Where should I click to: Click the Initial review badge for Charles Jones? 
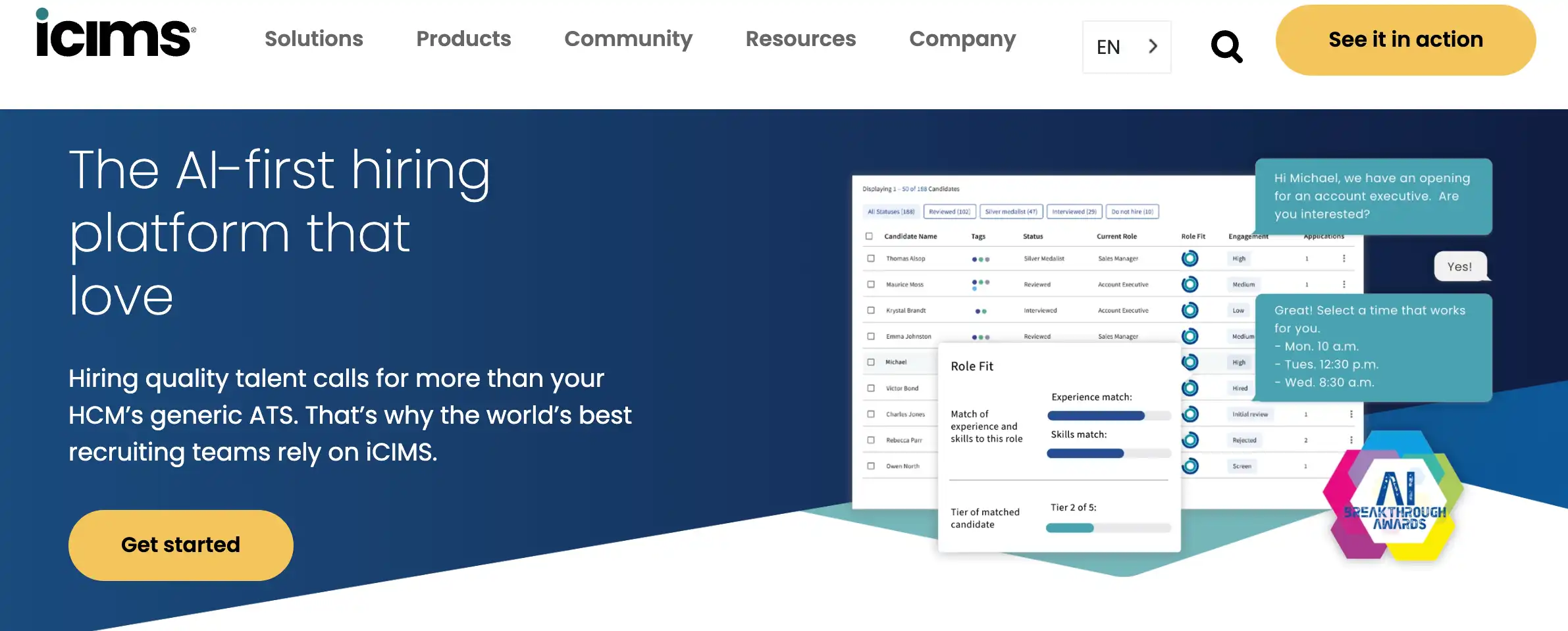click(1250, 414)
